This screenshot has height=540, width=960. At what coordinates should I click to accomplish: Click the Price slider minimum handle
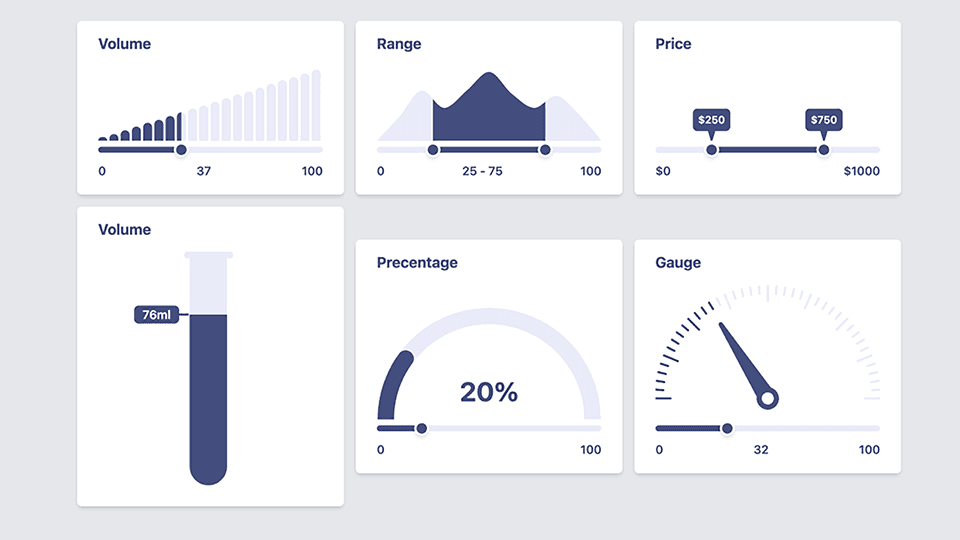pos(711,150)
